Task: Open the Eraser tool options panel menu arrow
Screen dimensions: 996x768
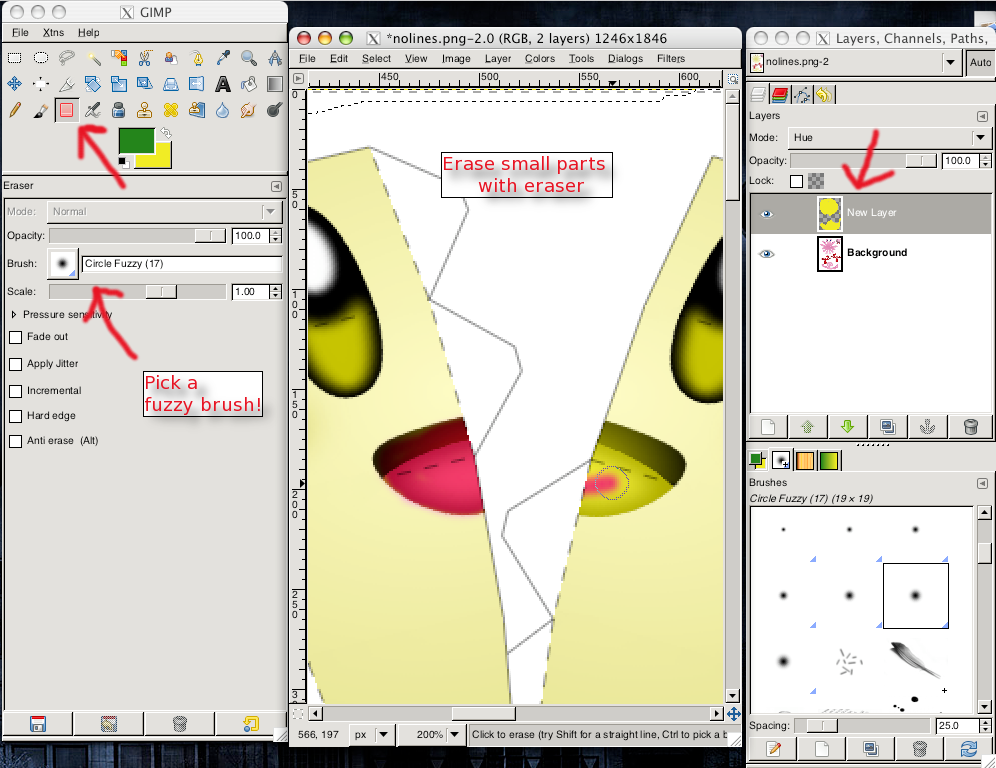Action: coord(276,186)
